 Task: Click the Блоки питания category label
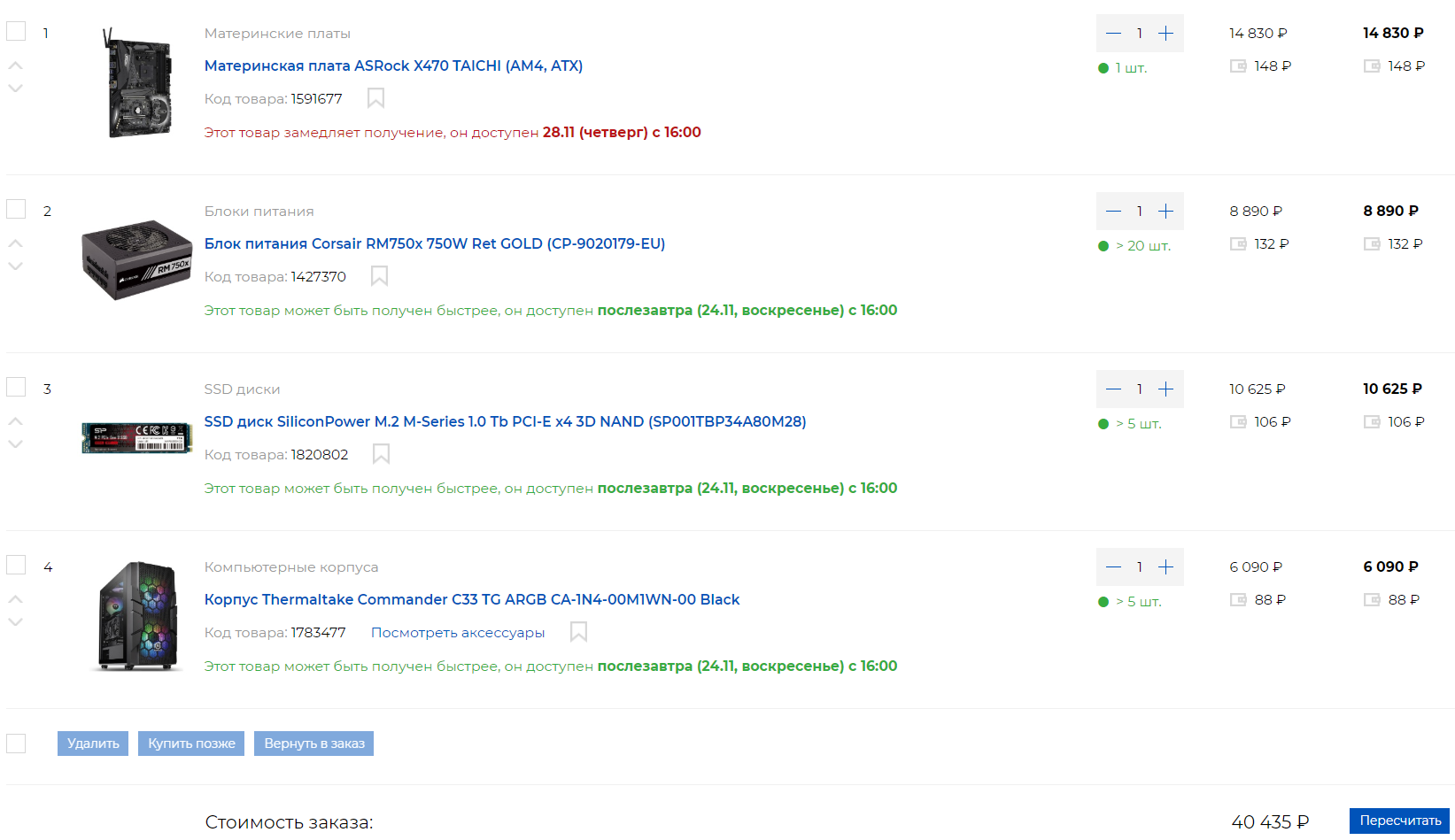click(x=259, y=212)
